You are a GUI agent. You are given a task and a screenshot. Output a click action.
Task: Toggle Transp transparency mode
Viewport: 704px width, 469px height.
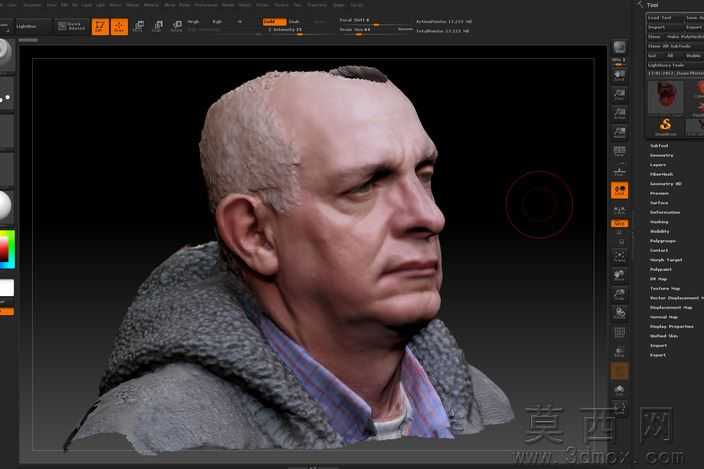(620, 351)
